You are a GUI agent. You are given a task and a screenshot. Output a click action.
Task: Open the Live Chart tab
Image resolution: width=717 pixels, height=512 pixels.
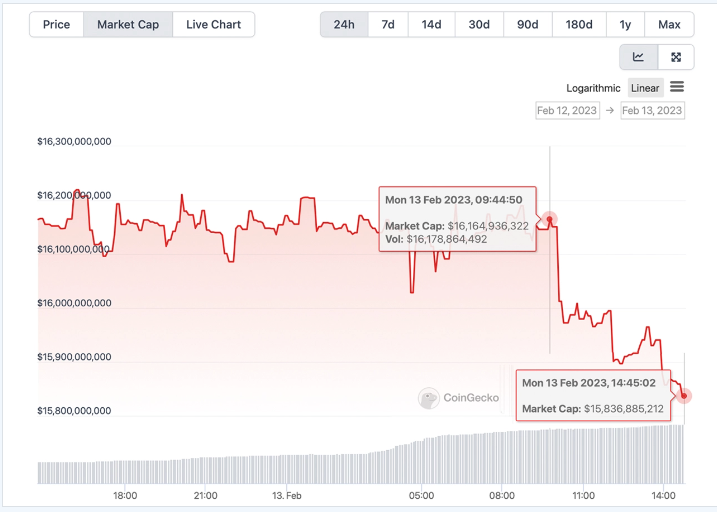(x=213, y=24)
